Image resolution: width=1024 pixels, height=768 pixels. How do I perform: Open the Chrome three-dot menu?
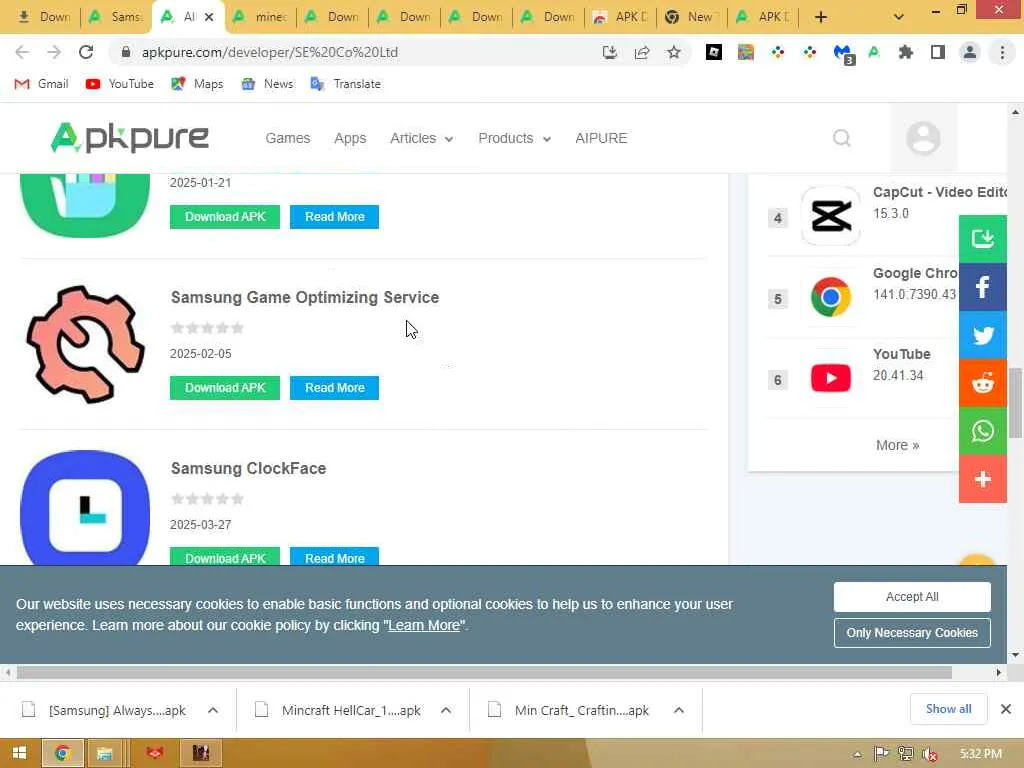pos(1002,52)
